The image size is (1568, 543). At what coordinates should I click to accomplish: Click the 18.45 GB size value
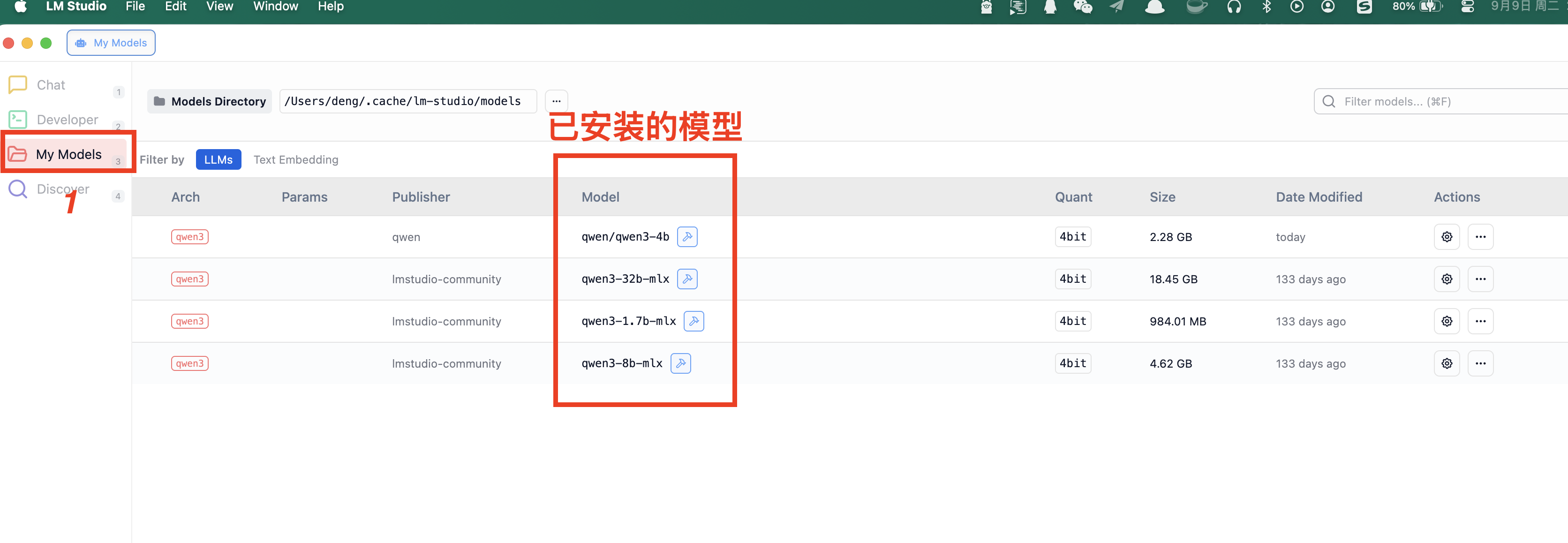(1173, 279)
